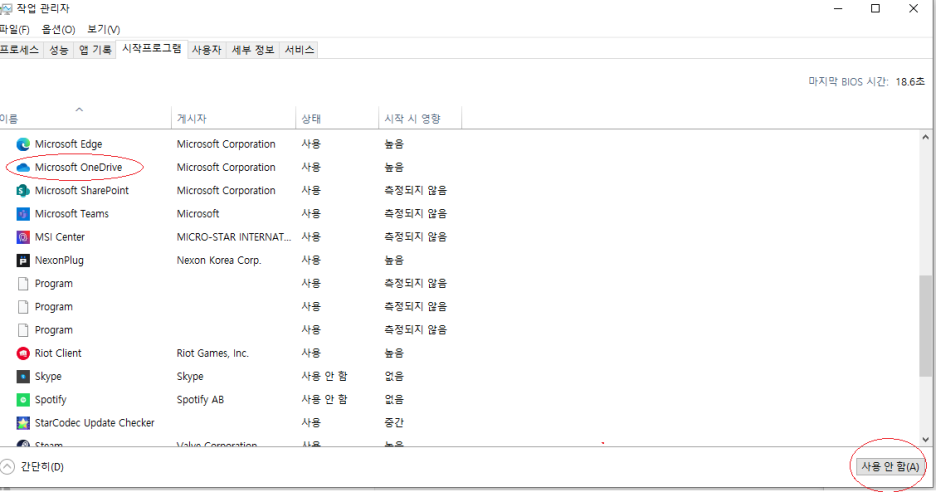Screen dimensions: 936x492
Task: Select the StarCodec Update Checker name
Action: click(94, 423)
